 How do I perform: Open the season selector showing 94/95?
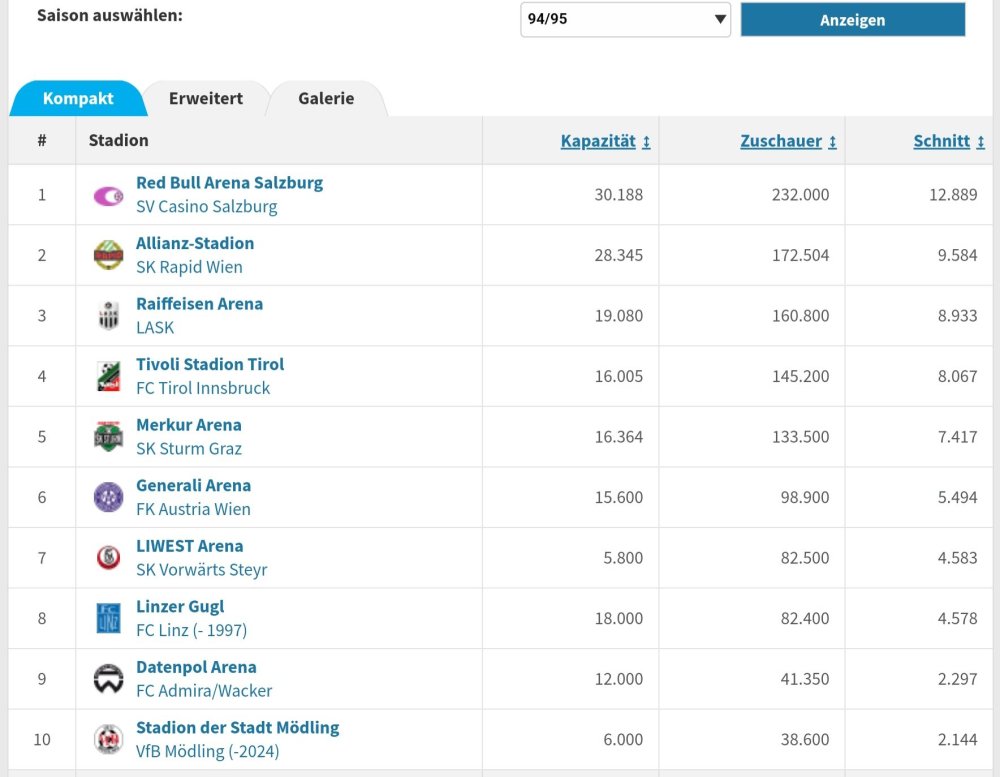(x=625, y=19)
